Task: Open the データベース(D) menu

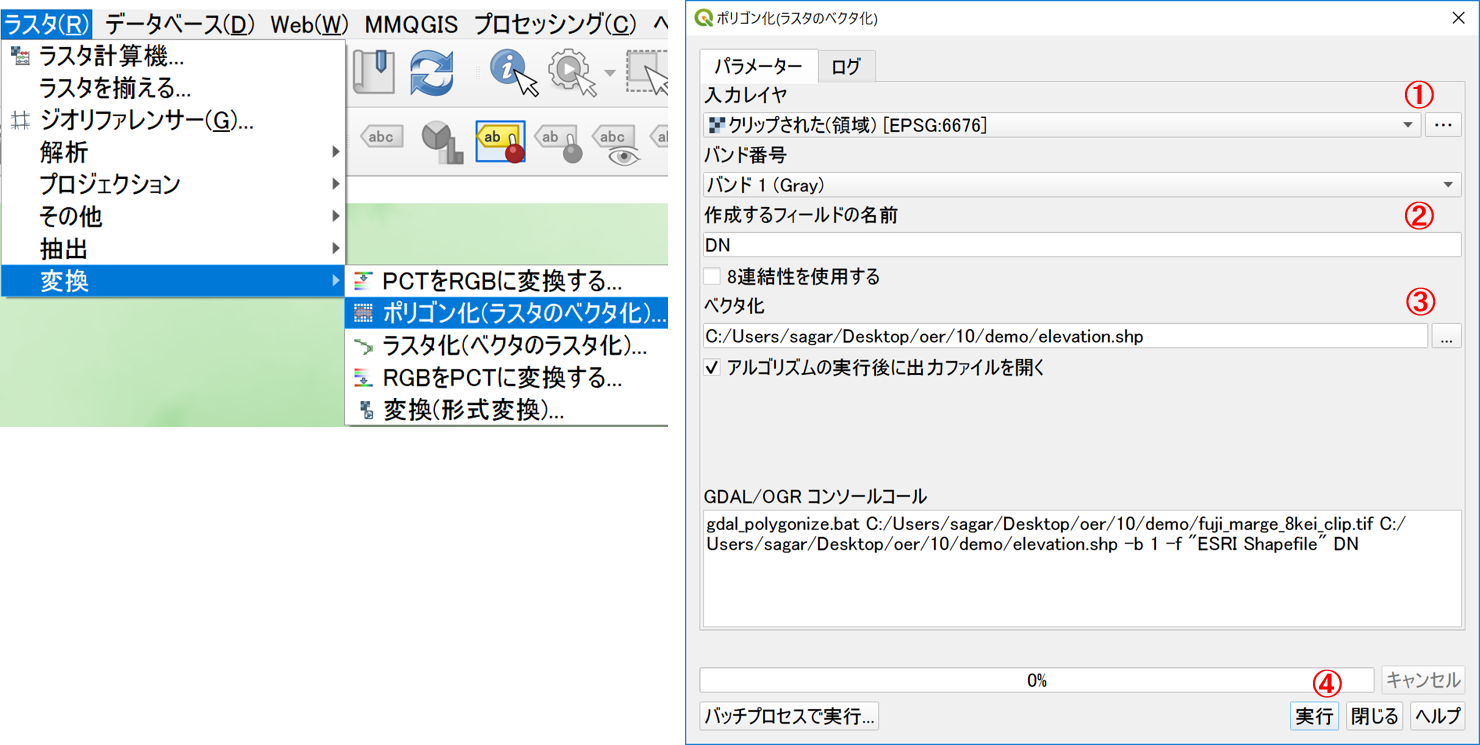Action: click(180, 24)
